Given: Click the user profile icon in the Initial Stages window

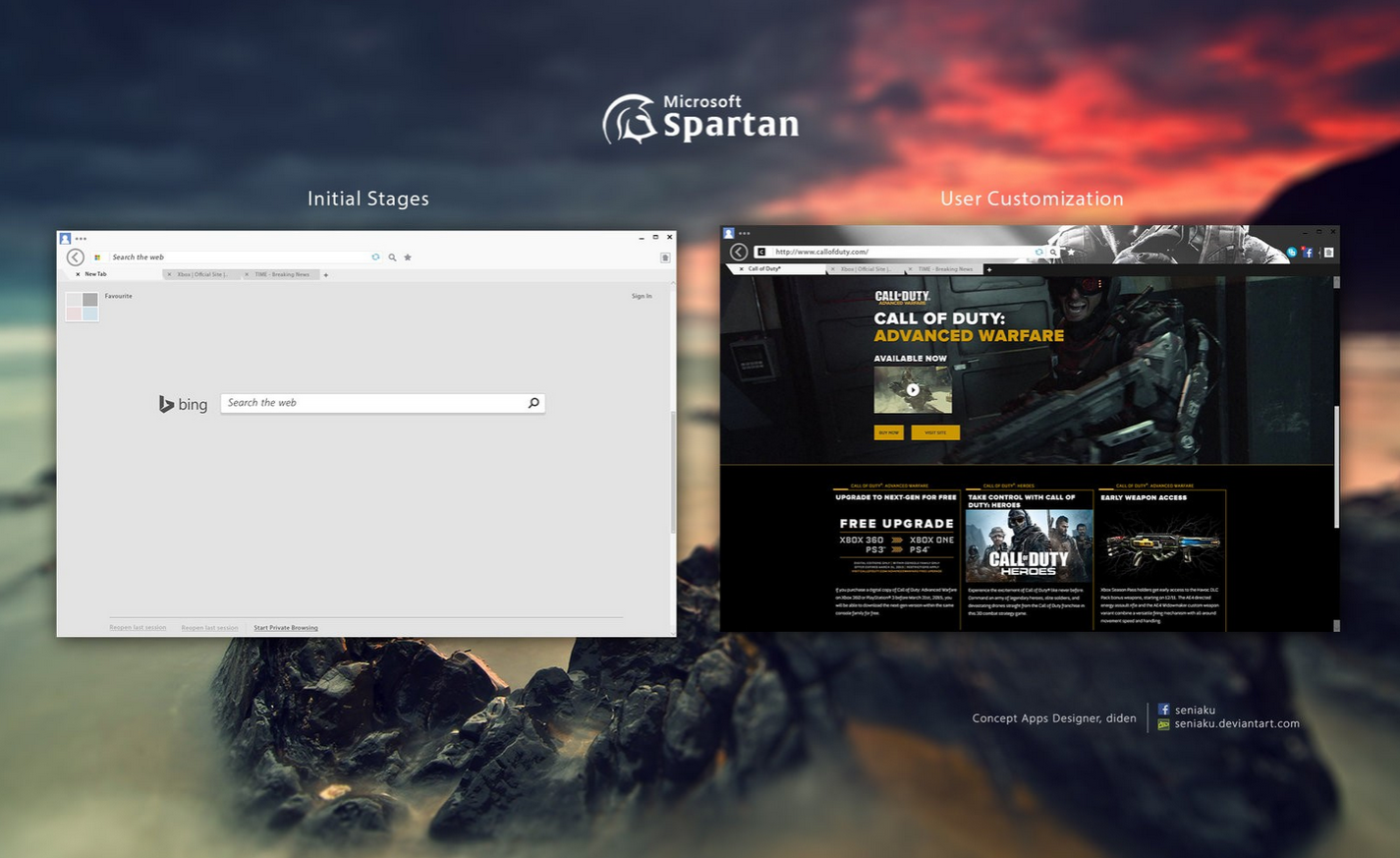Looking at the screenshot, I should point(65,238).
